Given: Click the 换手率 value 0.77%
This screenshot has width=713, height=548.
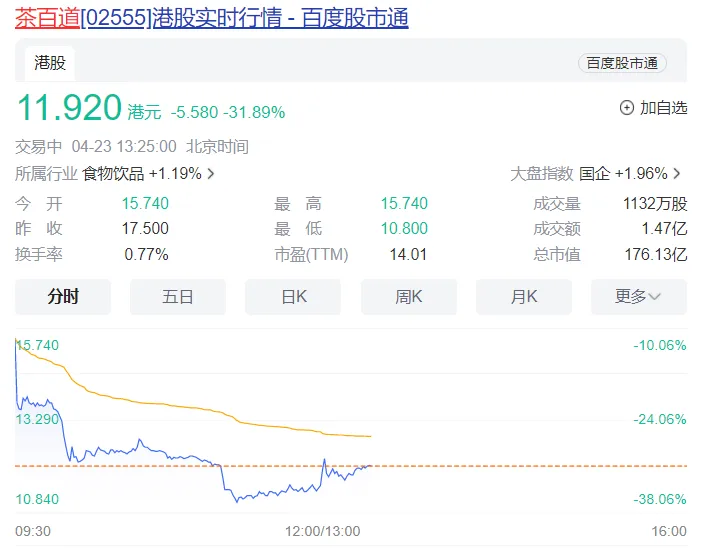Looking at the screenshot, I should click(x=146, y=254).
